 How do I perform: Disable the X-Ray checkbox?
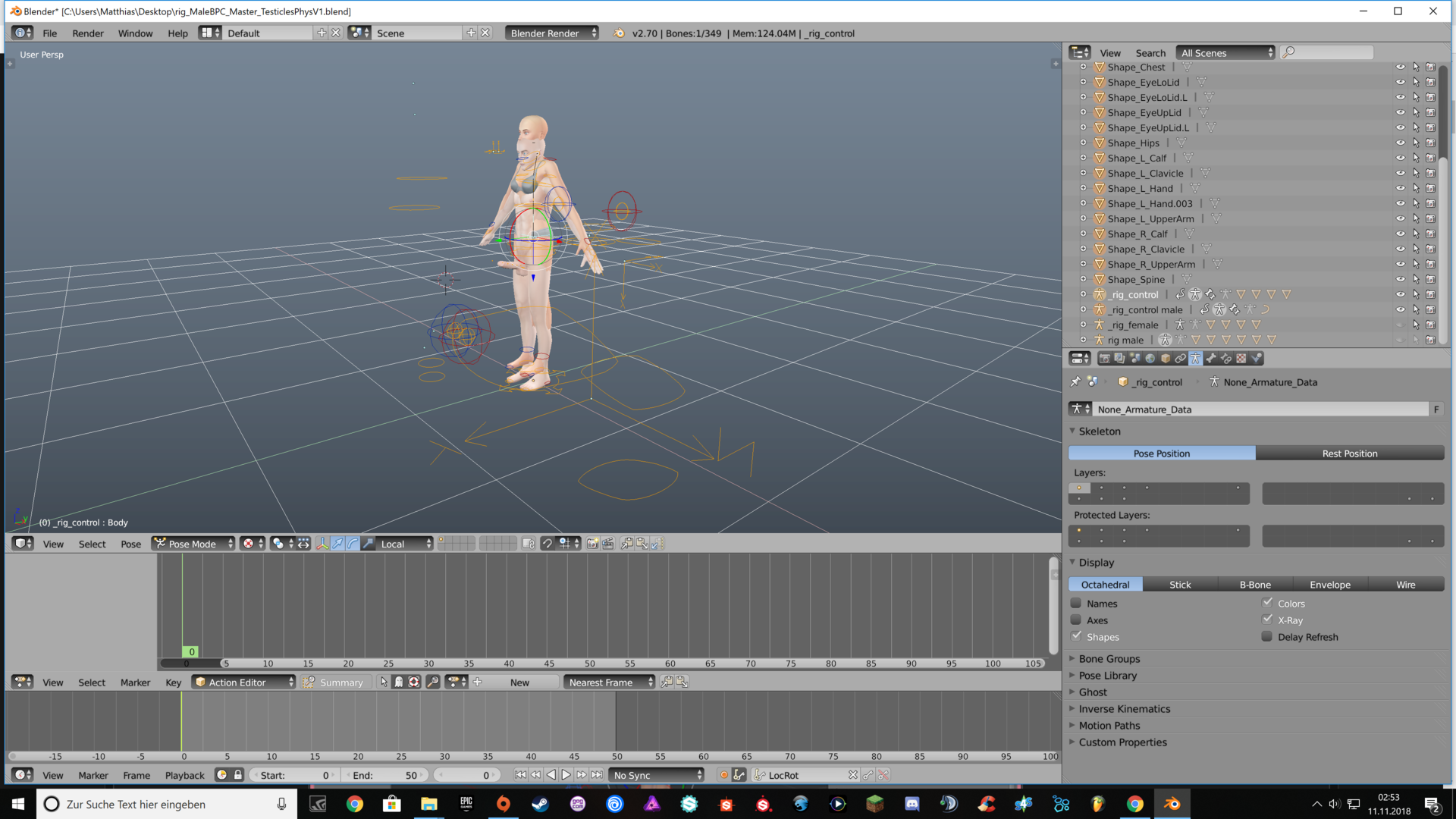1267,620
